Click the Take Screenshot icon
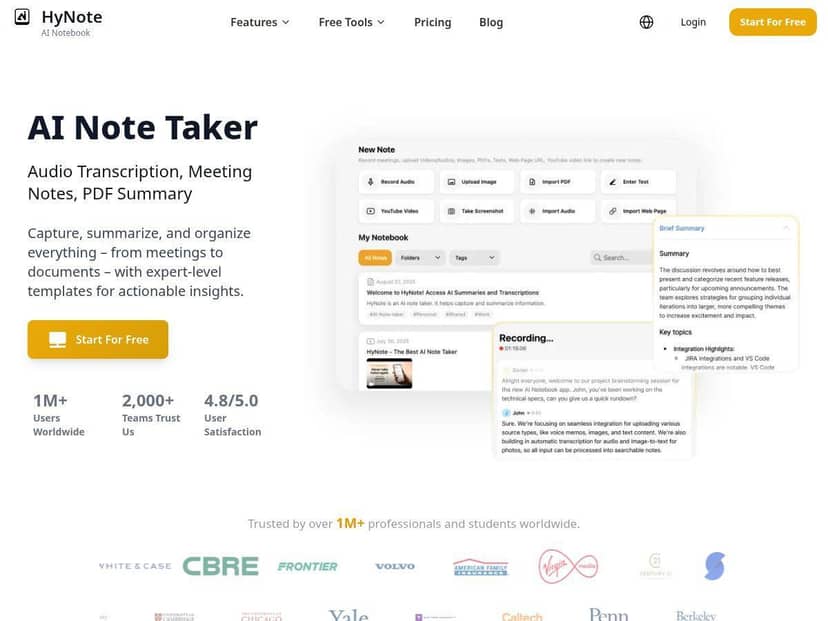Viewport: 828px width, 621px height. (x=450, y=212)
